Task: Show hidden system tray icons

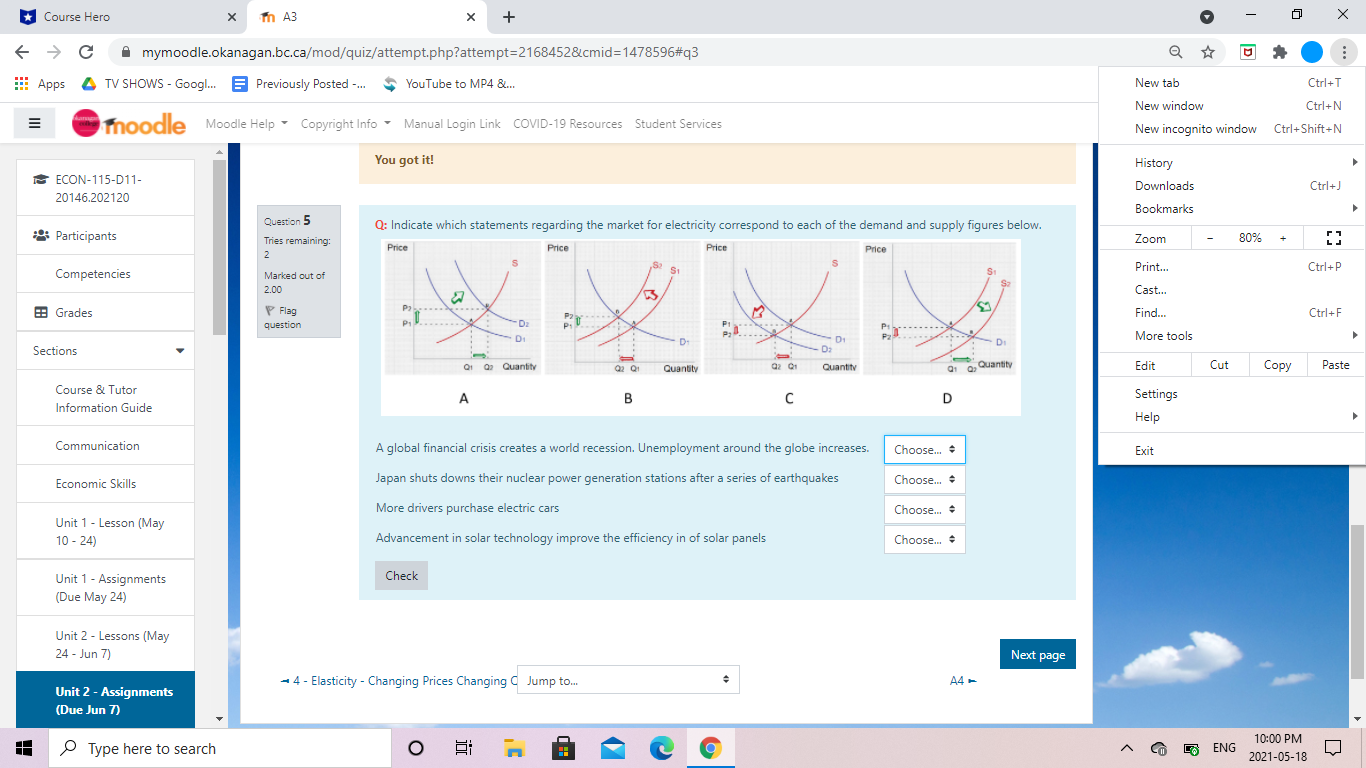Action: pos(1127,748)
